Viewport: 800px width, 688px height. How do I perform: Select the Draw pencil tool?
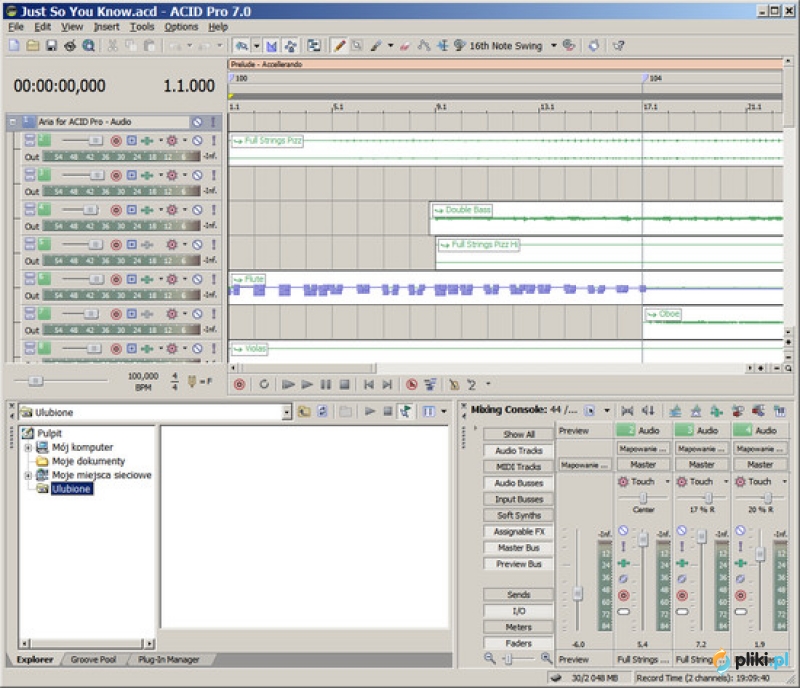tap(339, 45)
